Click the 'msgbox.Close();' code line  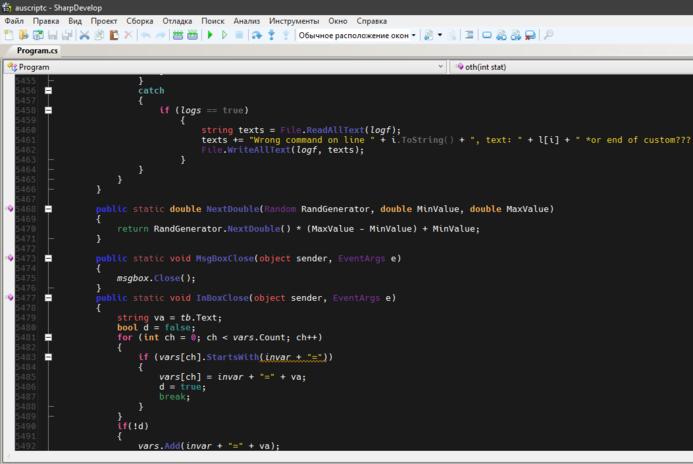[x=156, y=278]
